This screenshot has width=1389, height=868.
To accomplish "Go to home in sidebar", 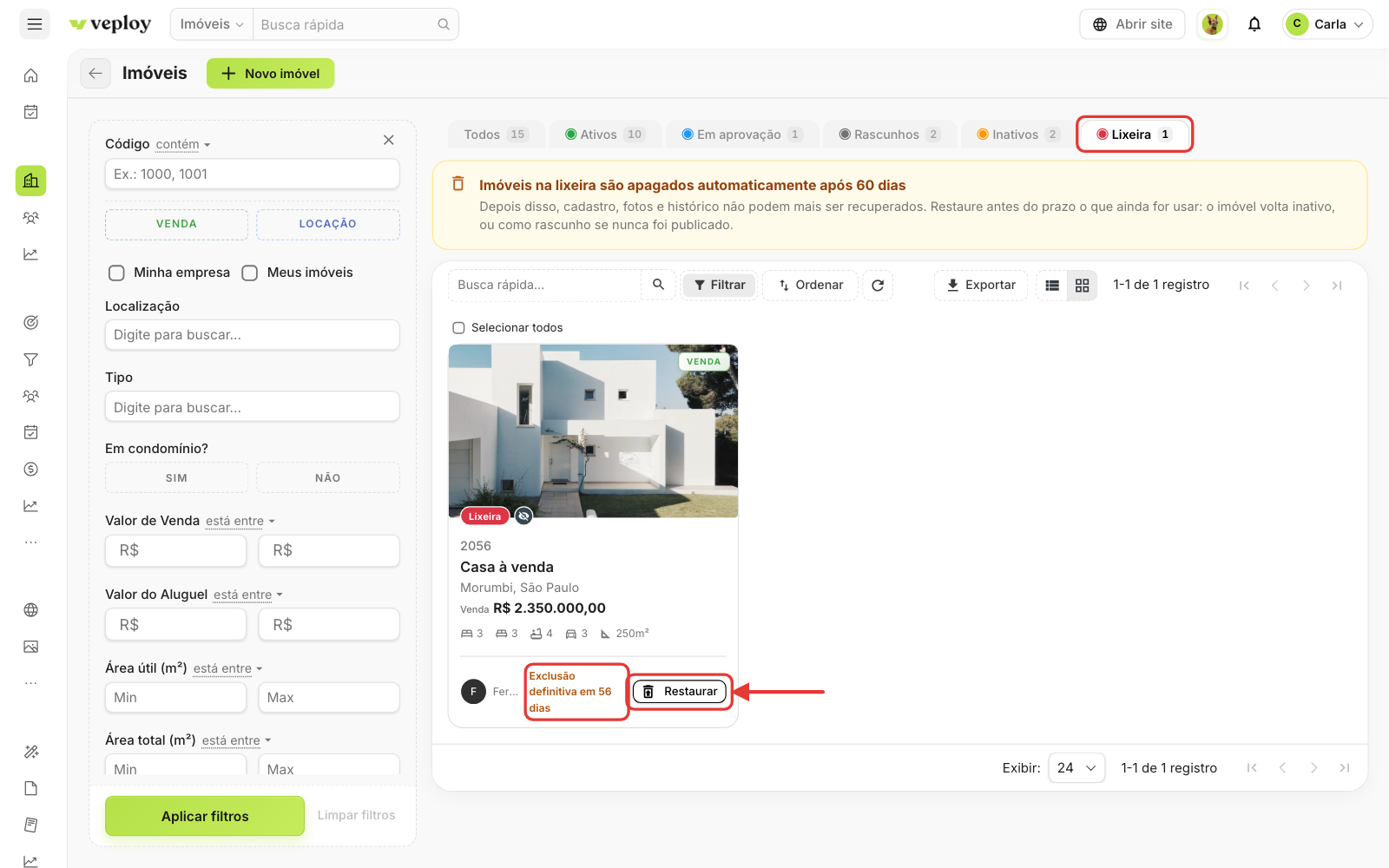I will click(31, 76).
